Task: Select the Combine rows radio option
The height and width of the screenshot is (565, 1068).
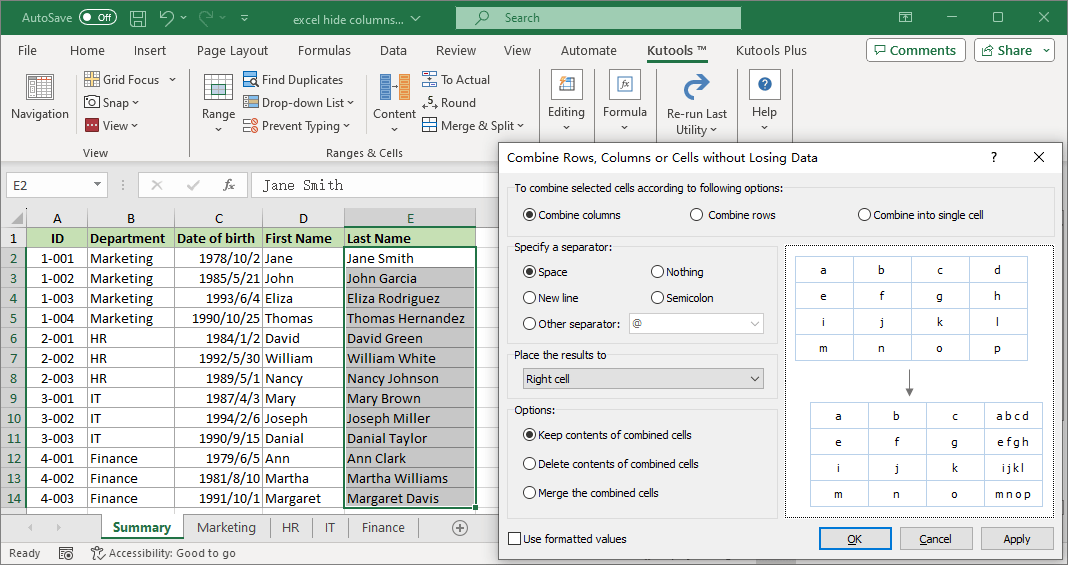Action: [696, 215]
